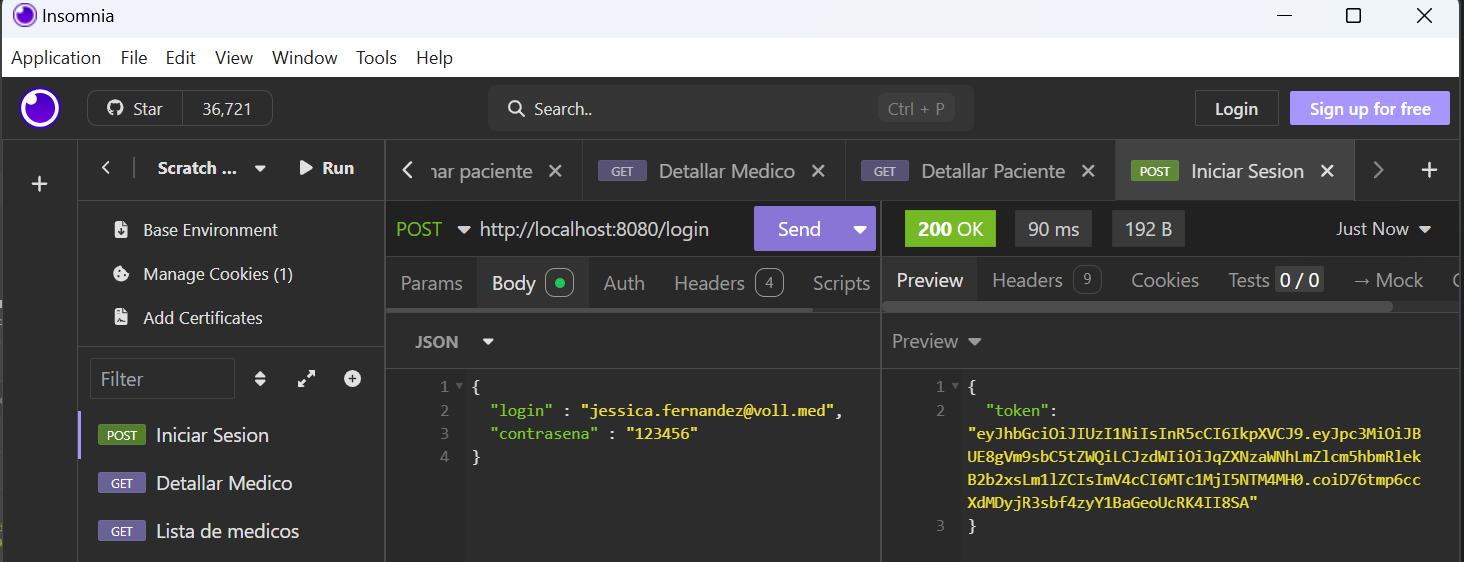This screenshot has width=1464, height=562.
Task: Open the Edit menu
Action: click(x=180, y=58)
